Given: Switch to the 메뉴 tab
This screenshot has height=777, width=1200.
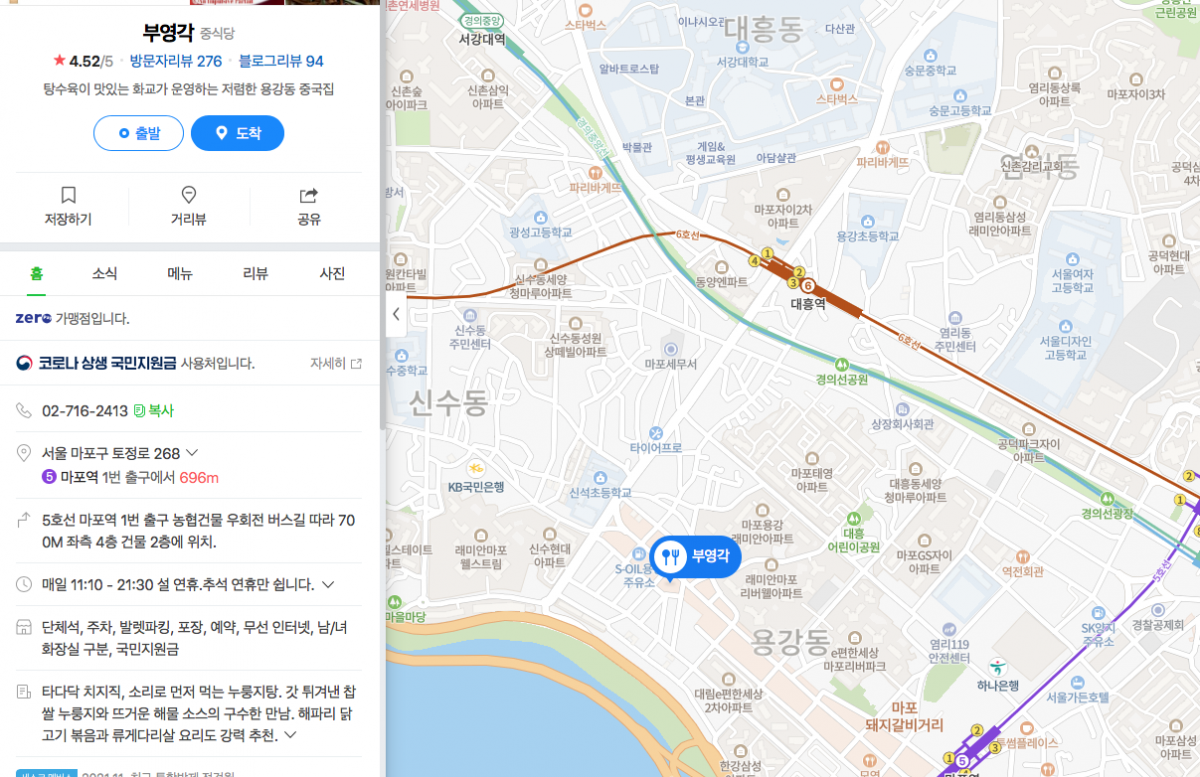Looking at the screenshot, I should [x=180, y=273].
